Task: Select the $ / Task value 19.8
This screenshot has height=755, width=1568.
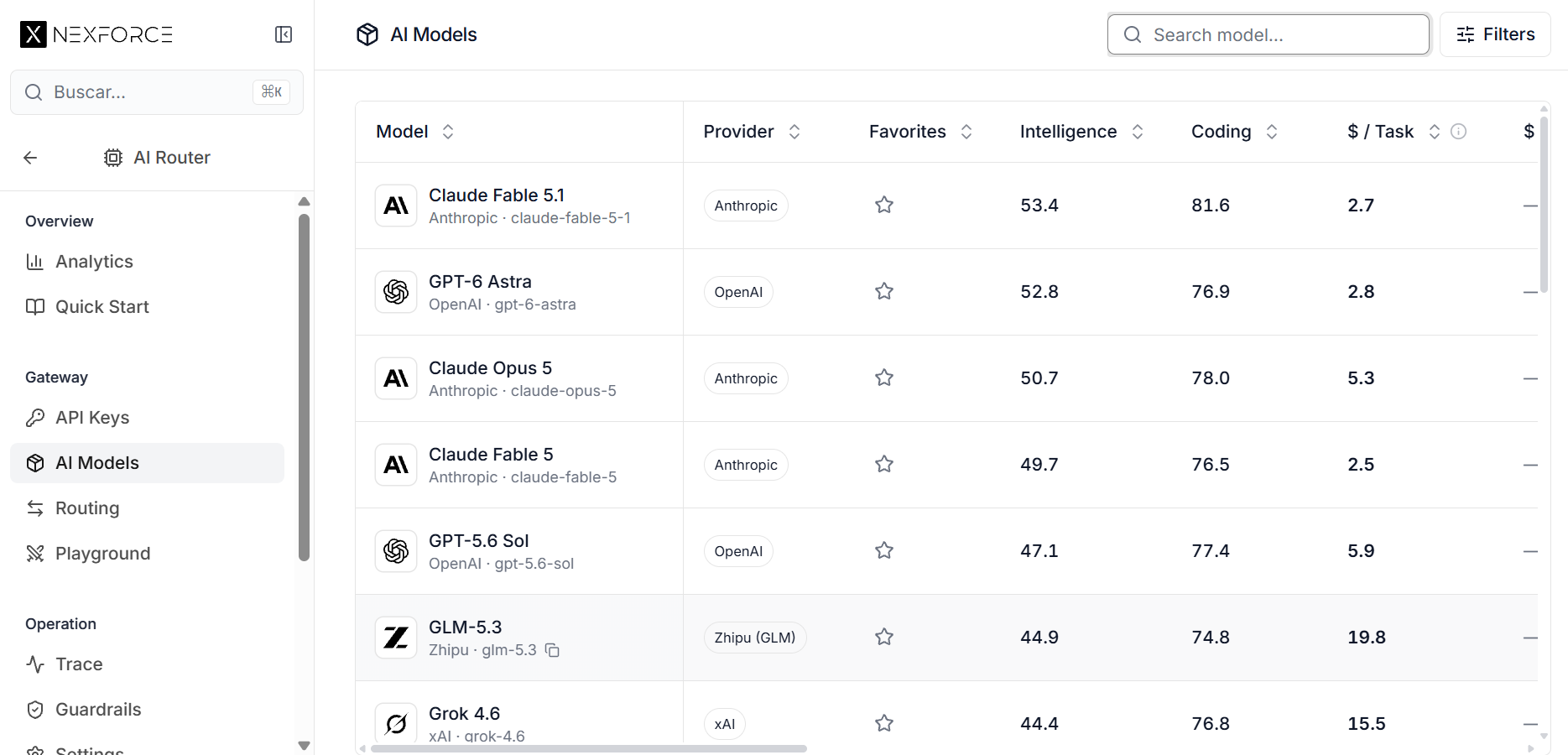Action: click(1367, 638)
